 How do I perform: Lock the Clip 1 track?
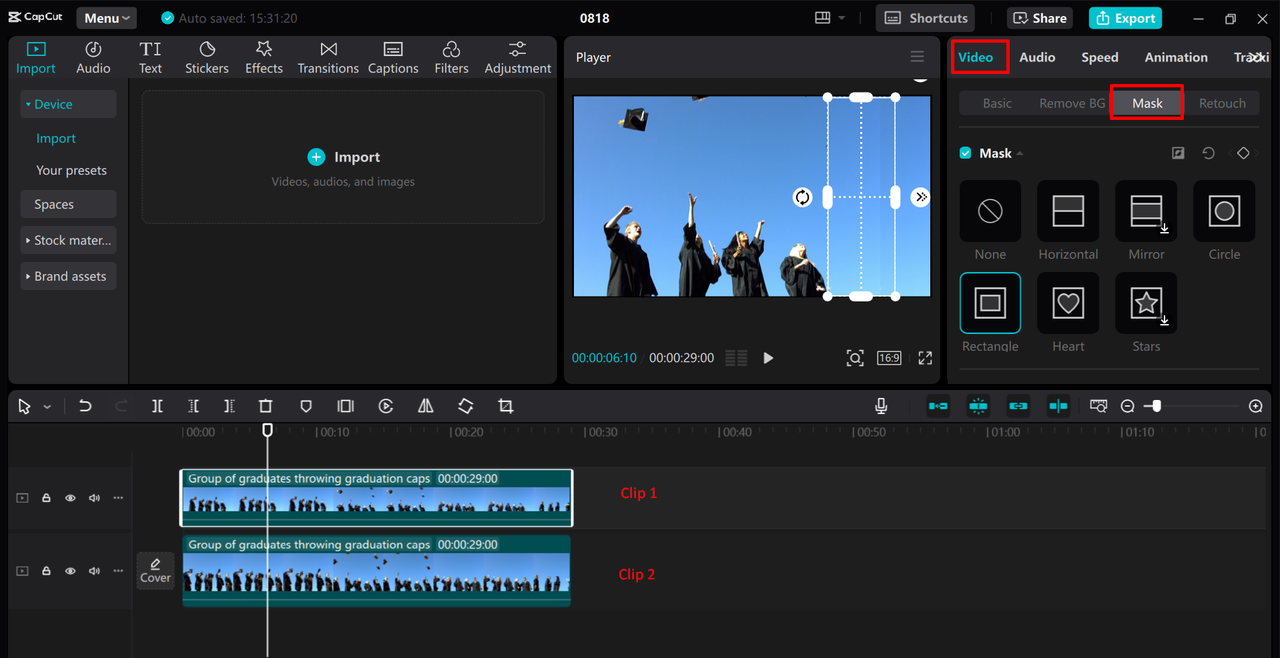pos(46,498)
